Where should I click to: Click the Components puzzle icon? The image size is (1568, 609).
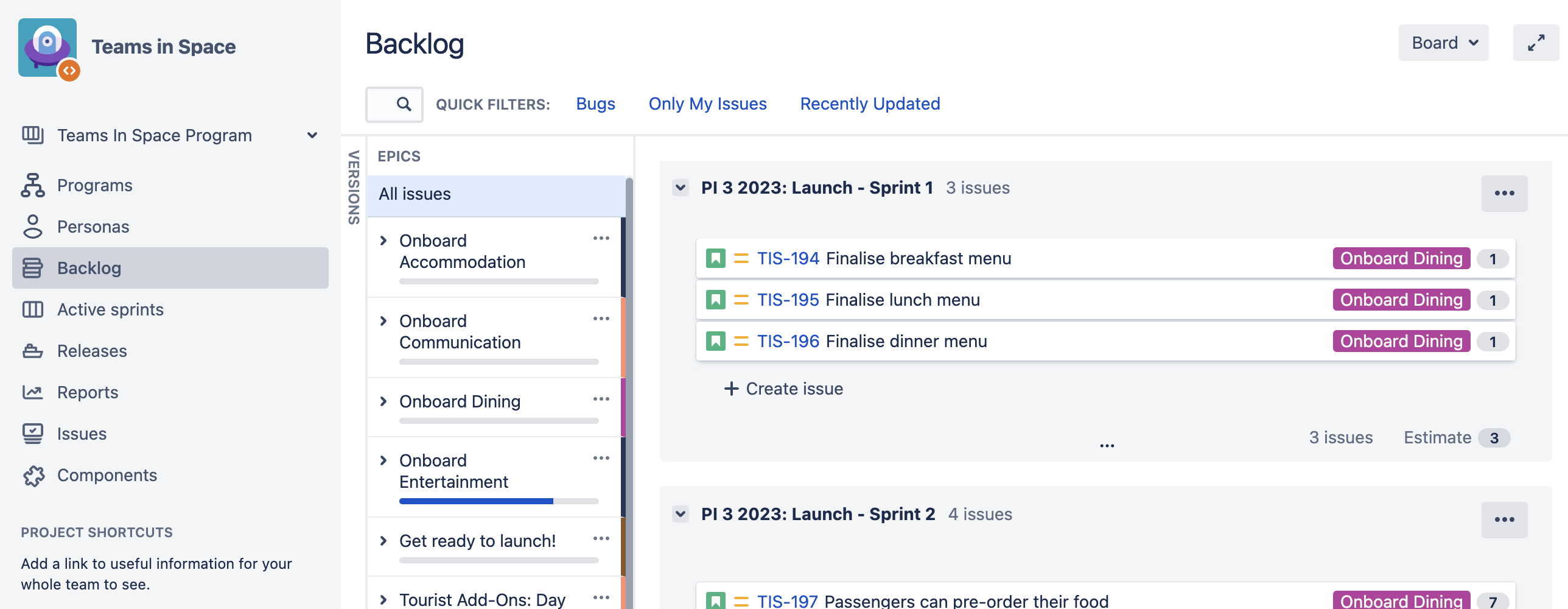point(33,475)
